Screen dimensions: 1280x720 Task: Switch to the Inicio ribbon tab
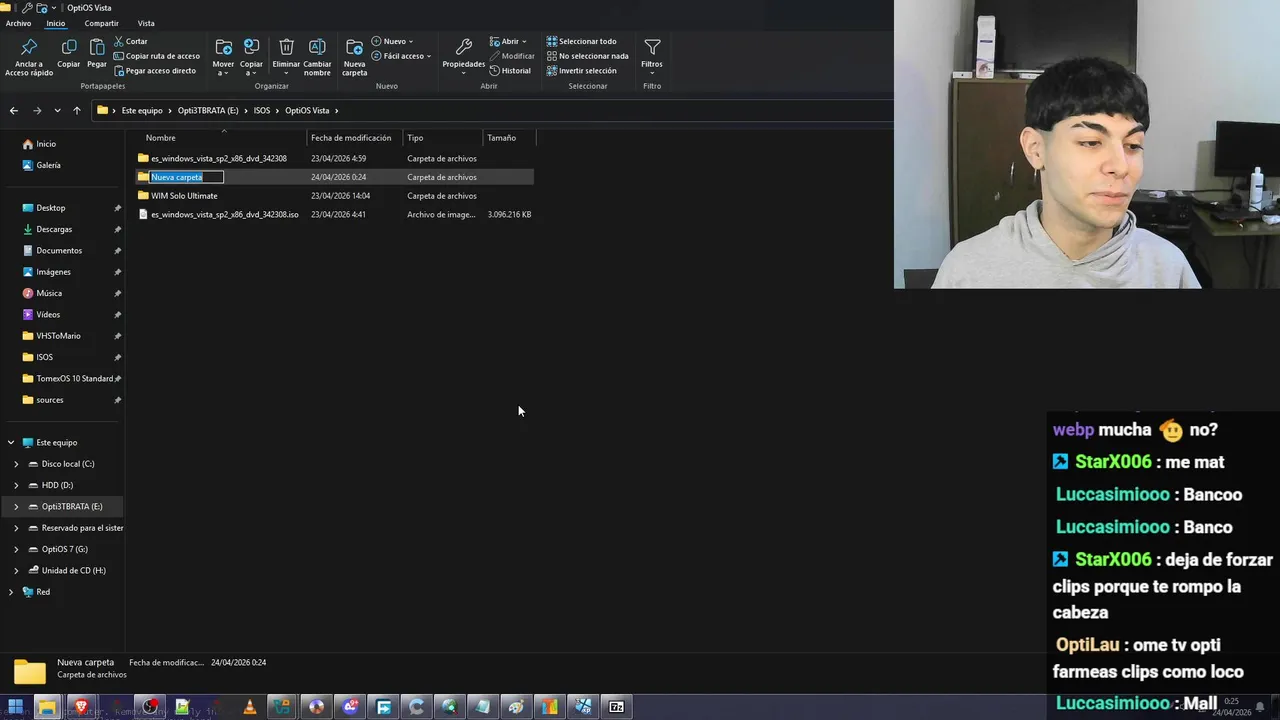pos(55,23)
